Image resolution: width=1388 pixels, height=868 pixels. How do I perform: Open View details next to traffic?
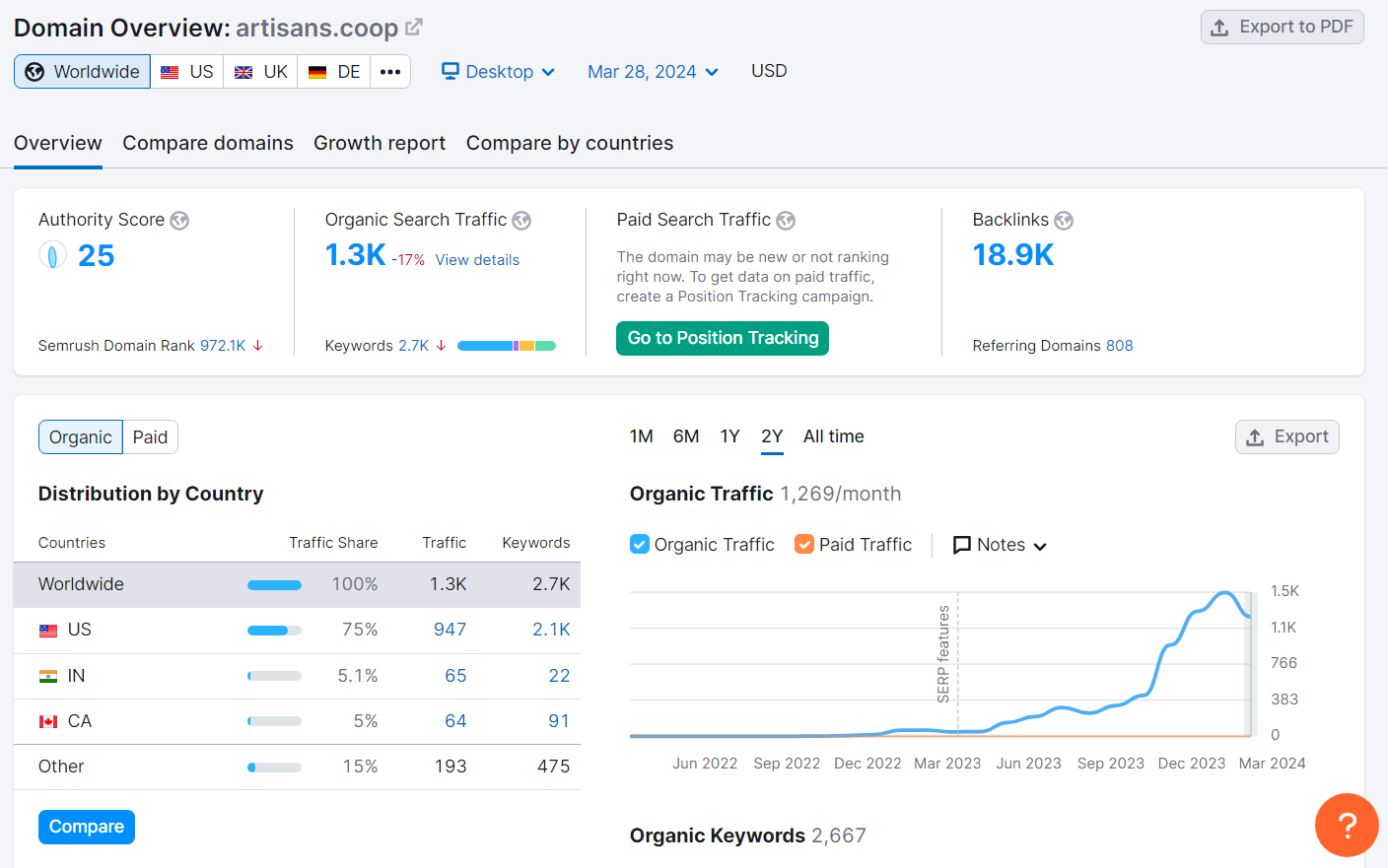[477, 259]
